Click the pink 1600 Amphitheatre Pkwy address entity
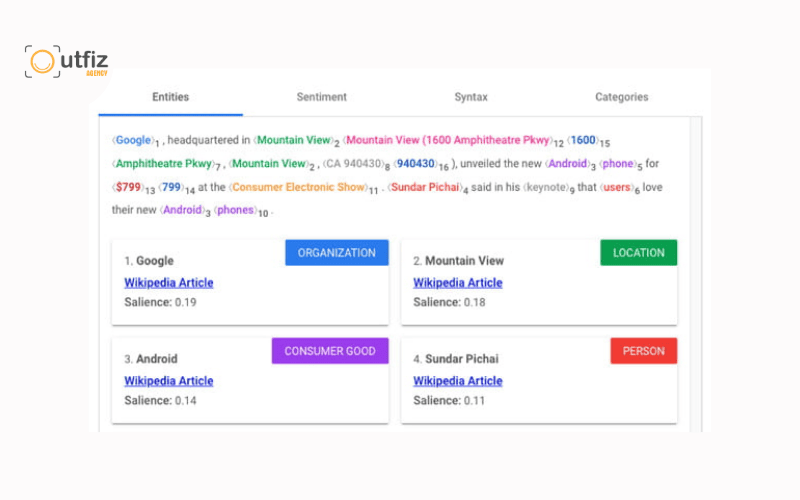Viewport: 800px width, 500px height. click(448, 140)
